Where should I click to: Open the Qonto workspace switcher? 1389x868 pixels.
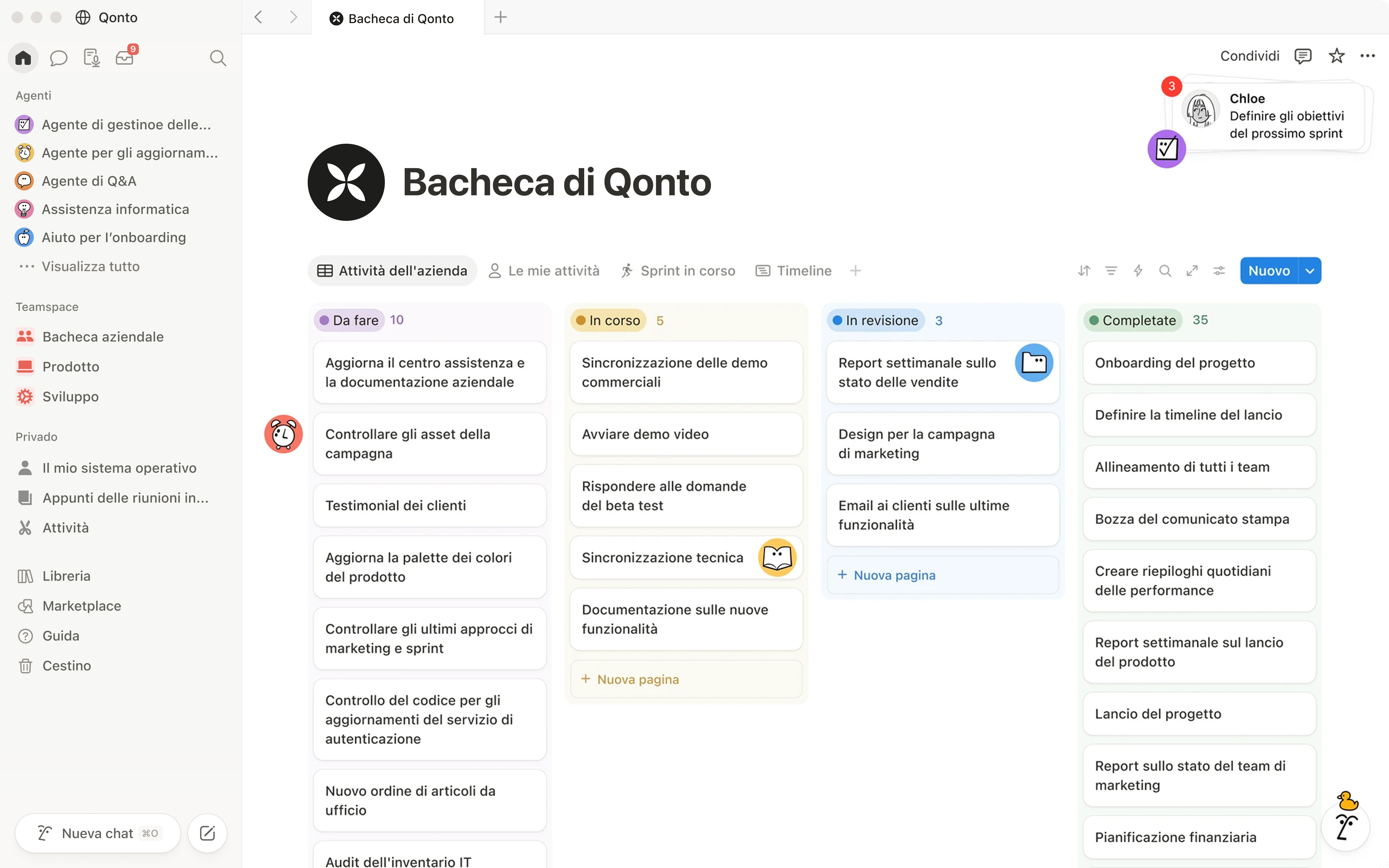point(107,17)
